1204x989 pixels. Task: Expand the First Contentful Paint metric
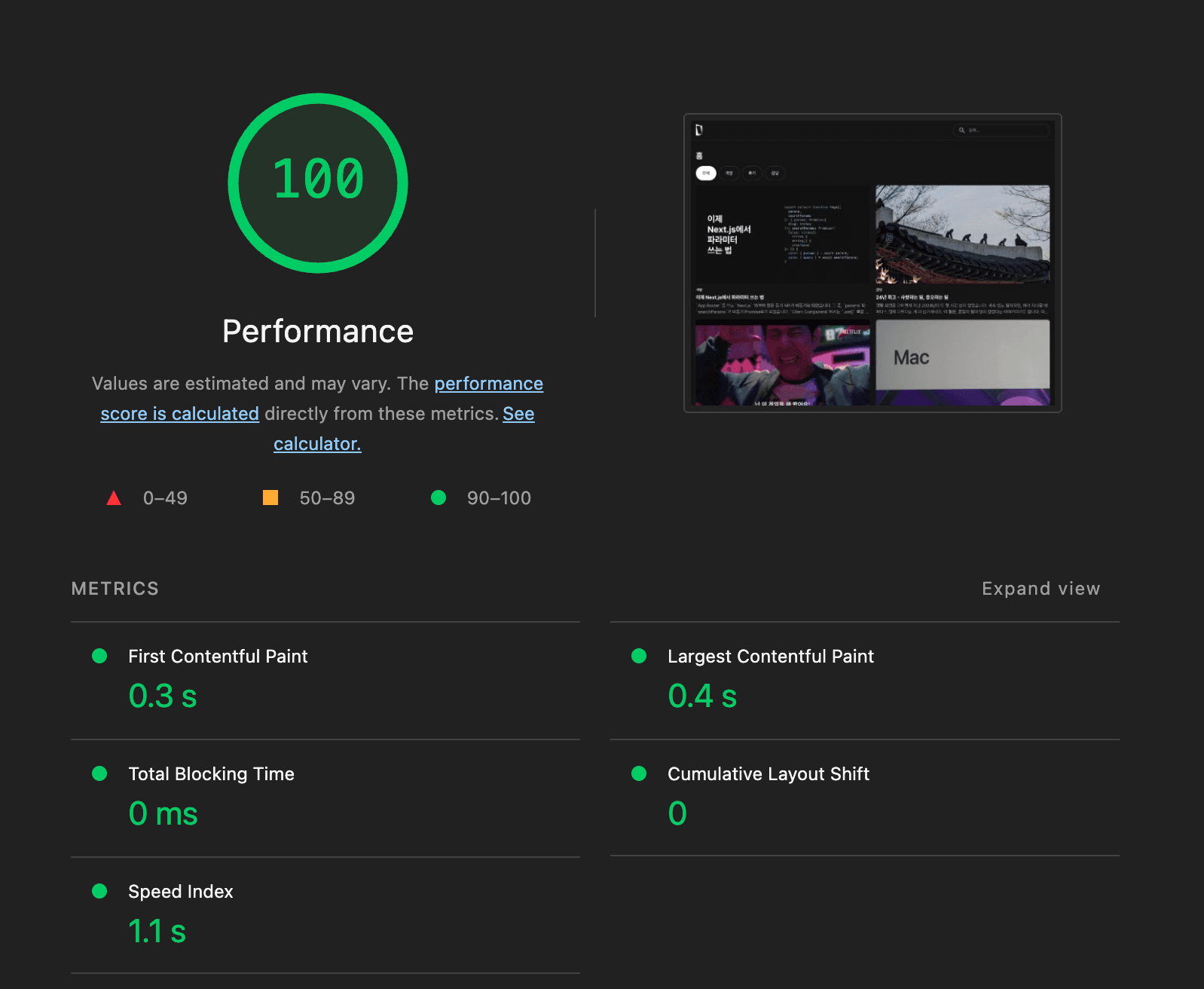coord(325,681)
